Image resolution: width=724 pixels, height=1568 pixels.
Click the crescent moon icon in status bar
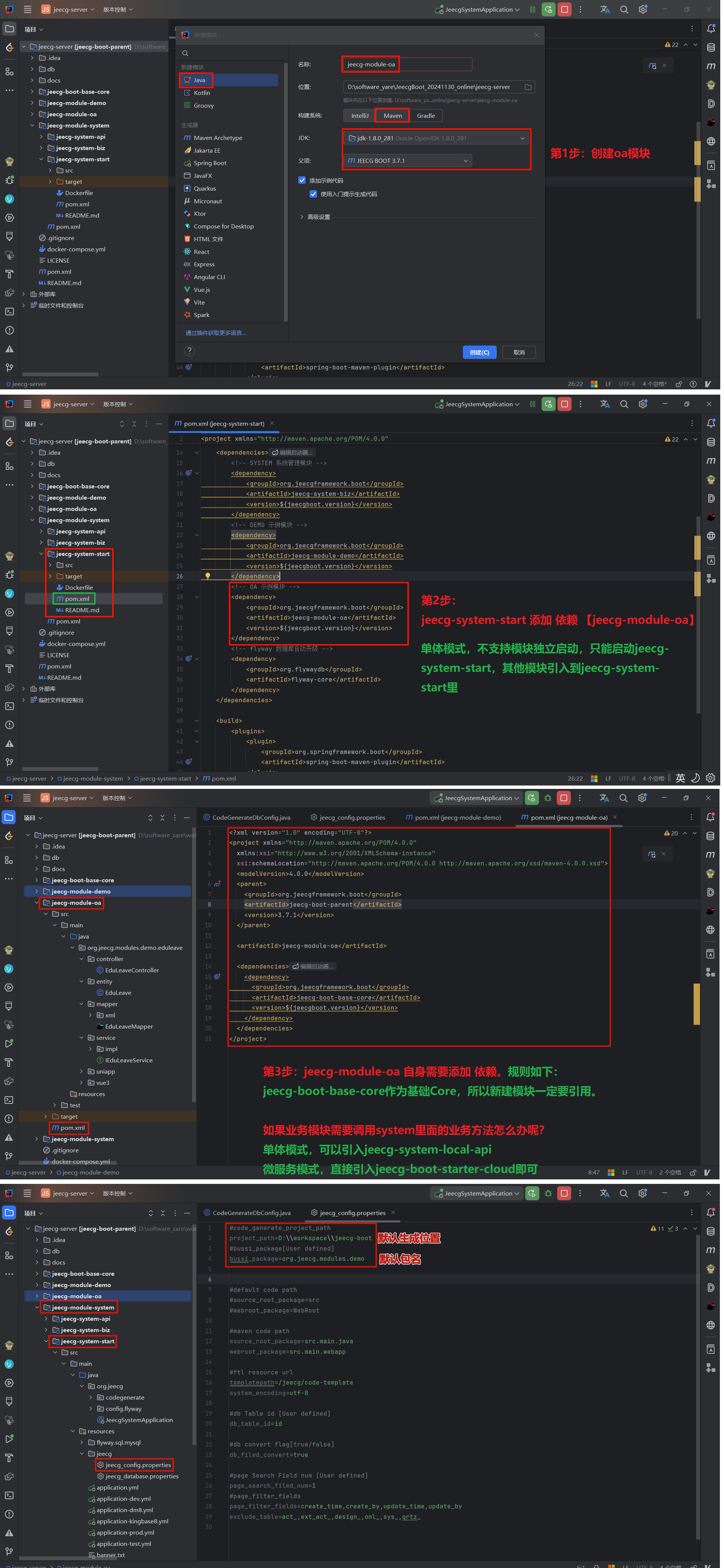click(695, 778)
